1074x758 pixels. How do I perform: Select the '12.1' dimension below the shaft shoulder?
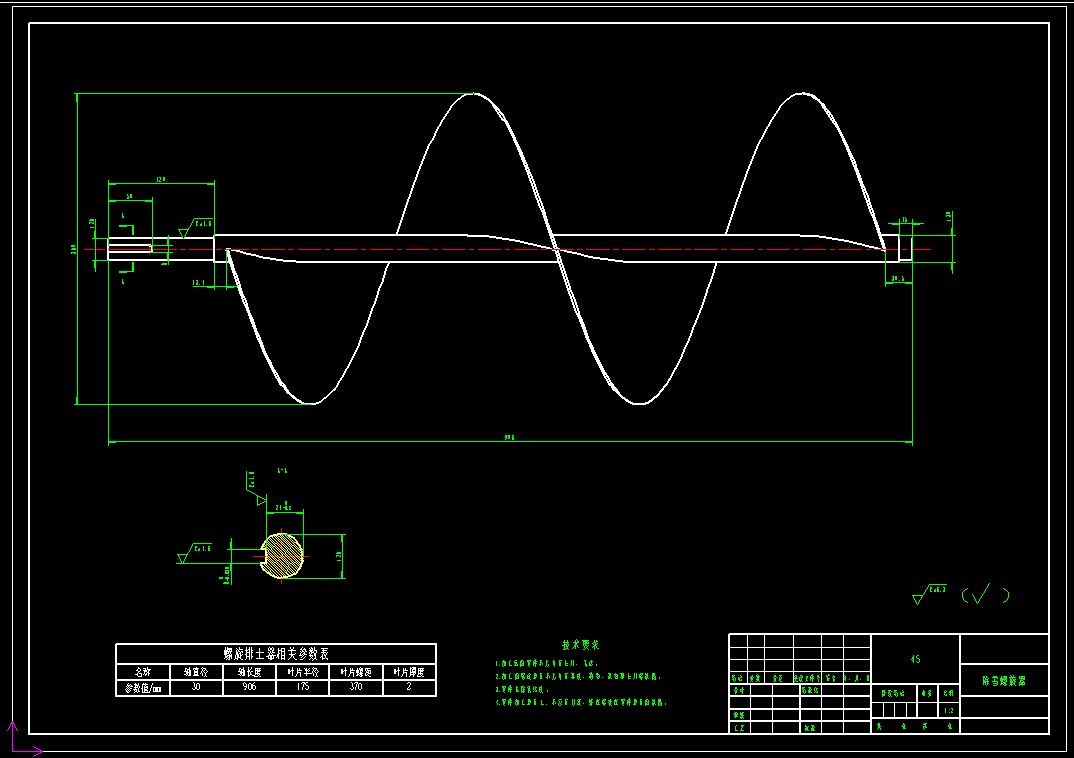point(199,282)
